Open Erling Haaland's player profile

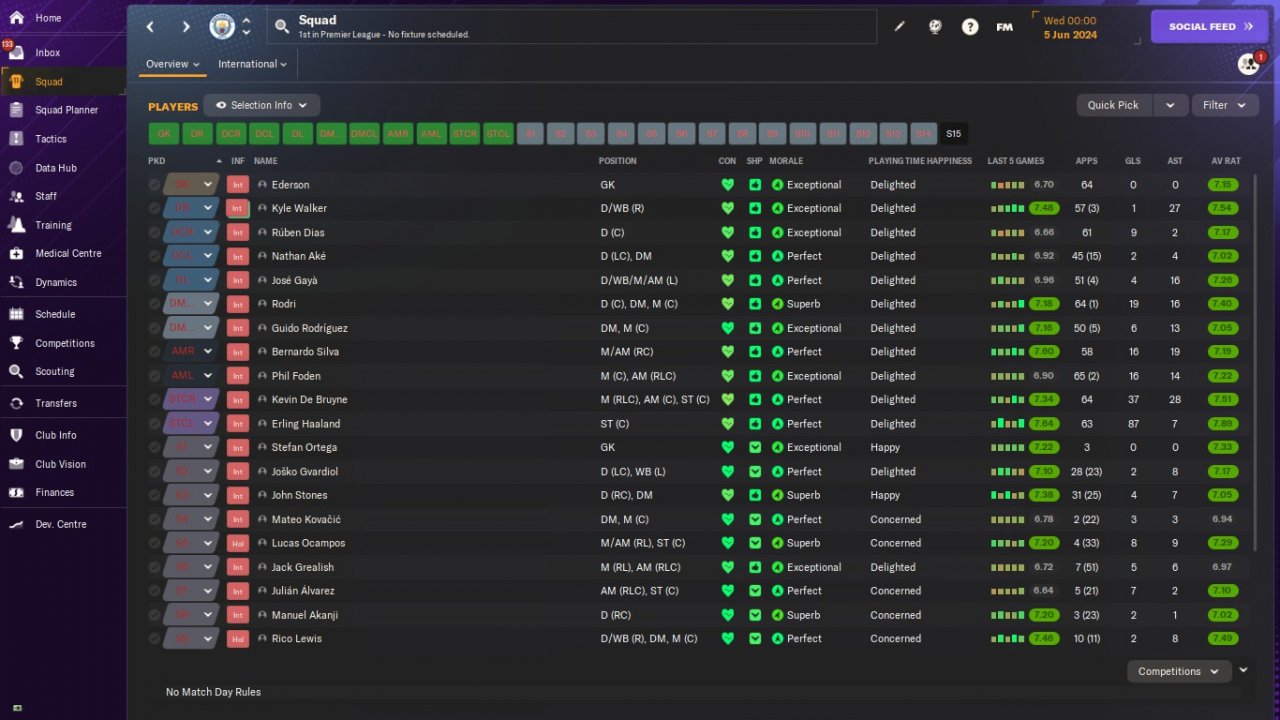pos(306,424)
